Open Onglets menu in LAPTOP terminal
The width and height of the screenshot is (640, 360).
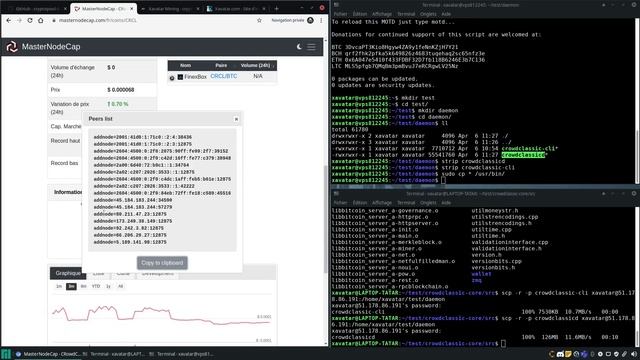click(x=428, y=202)
